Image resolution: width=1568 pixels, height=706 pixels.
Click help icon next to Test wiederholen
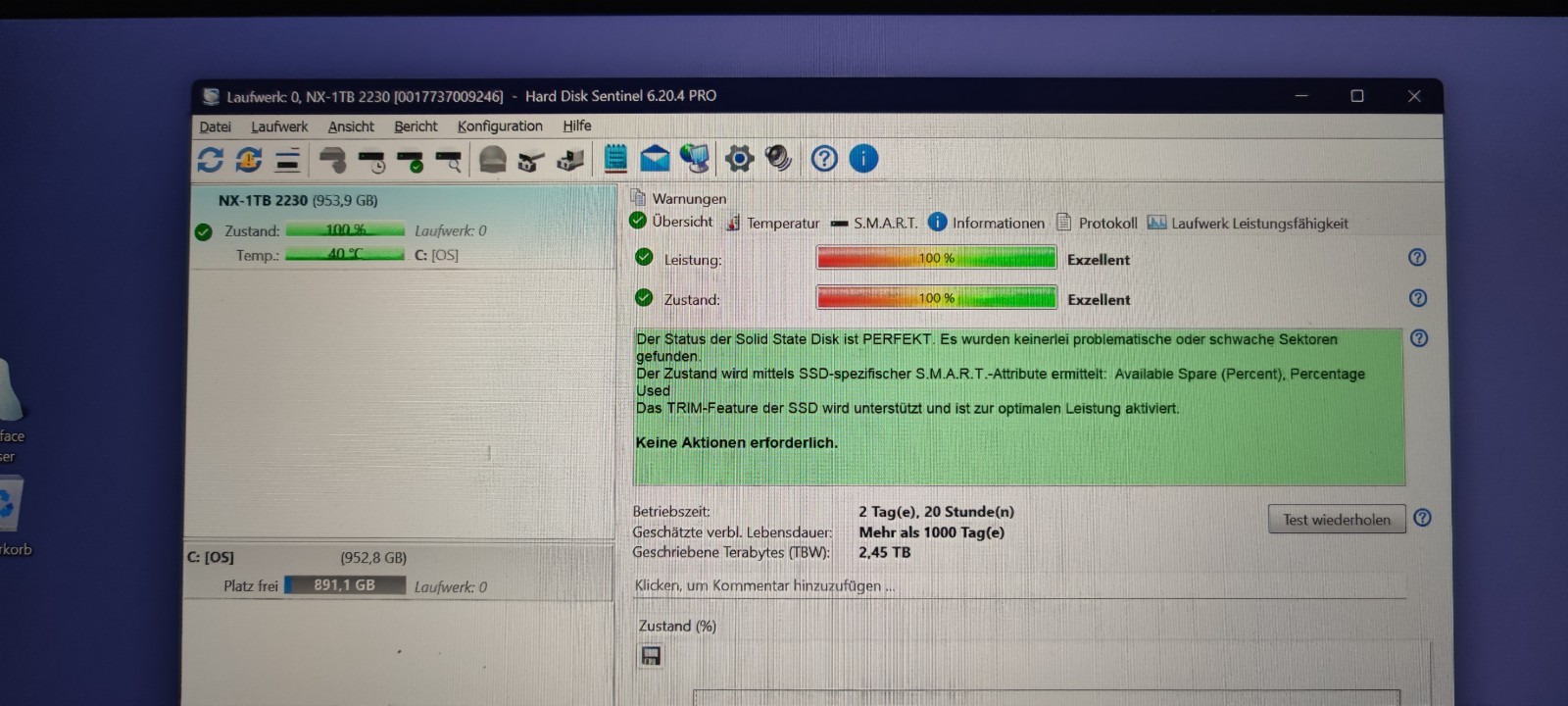pyautogui.click(x=1423, y=518)
